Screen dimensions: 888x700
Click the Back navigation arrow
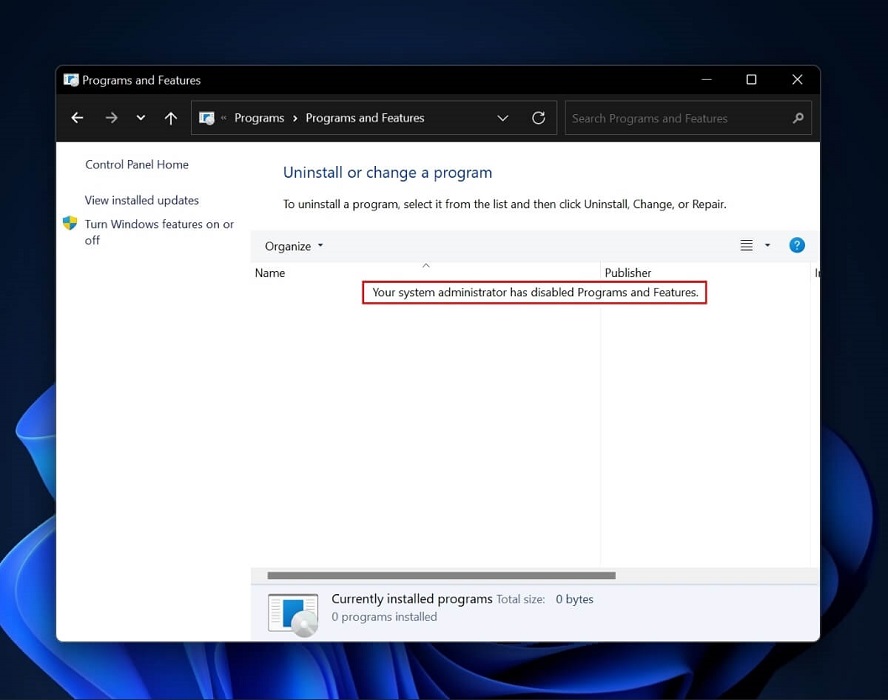[x=77, y=118]
